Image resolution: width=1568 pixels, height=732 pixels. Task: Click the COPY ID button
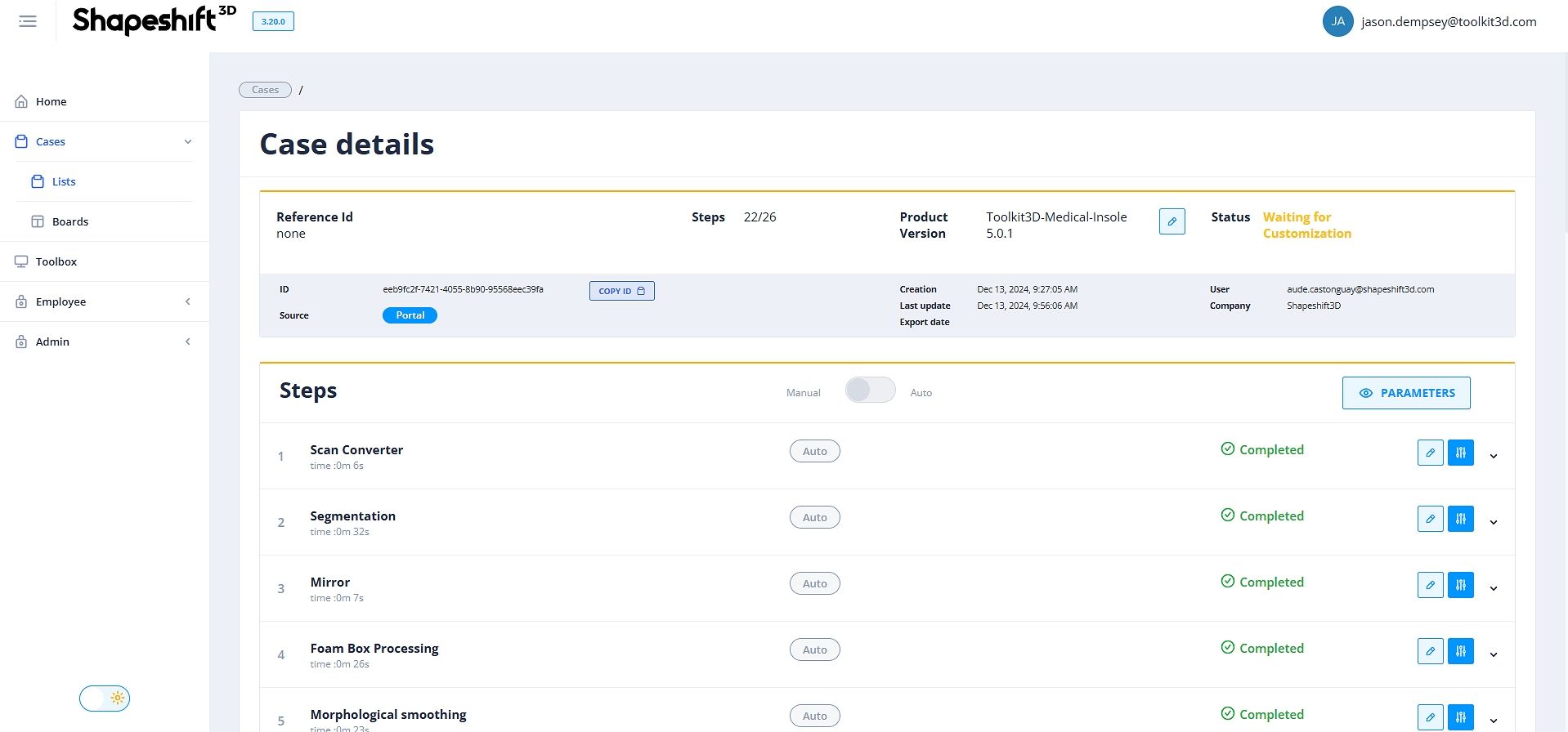[621, 291]
